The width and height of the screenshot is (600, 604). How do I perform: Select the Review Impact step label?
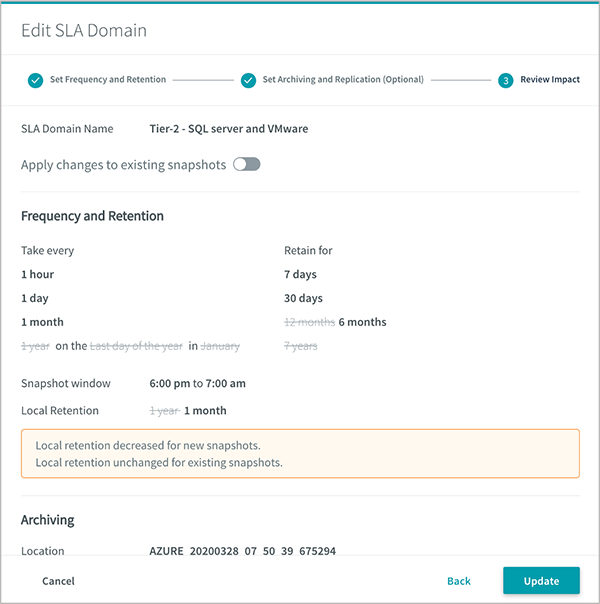(550, 79)
